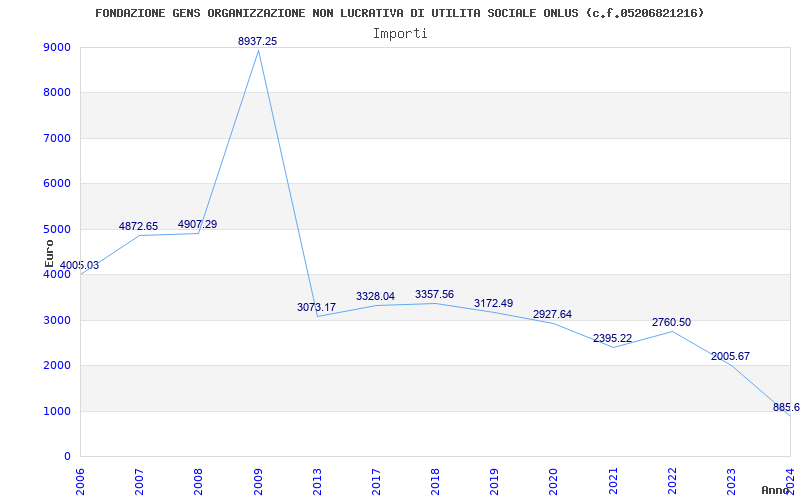Click the 2007 x-axis year label

139,481
